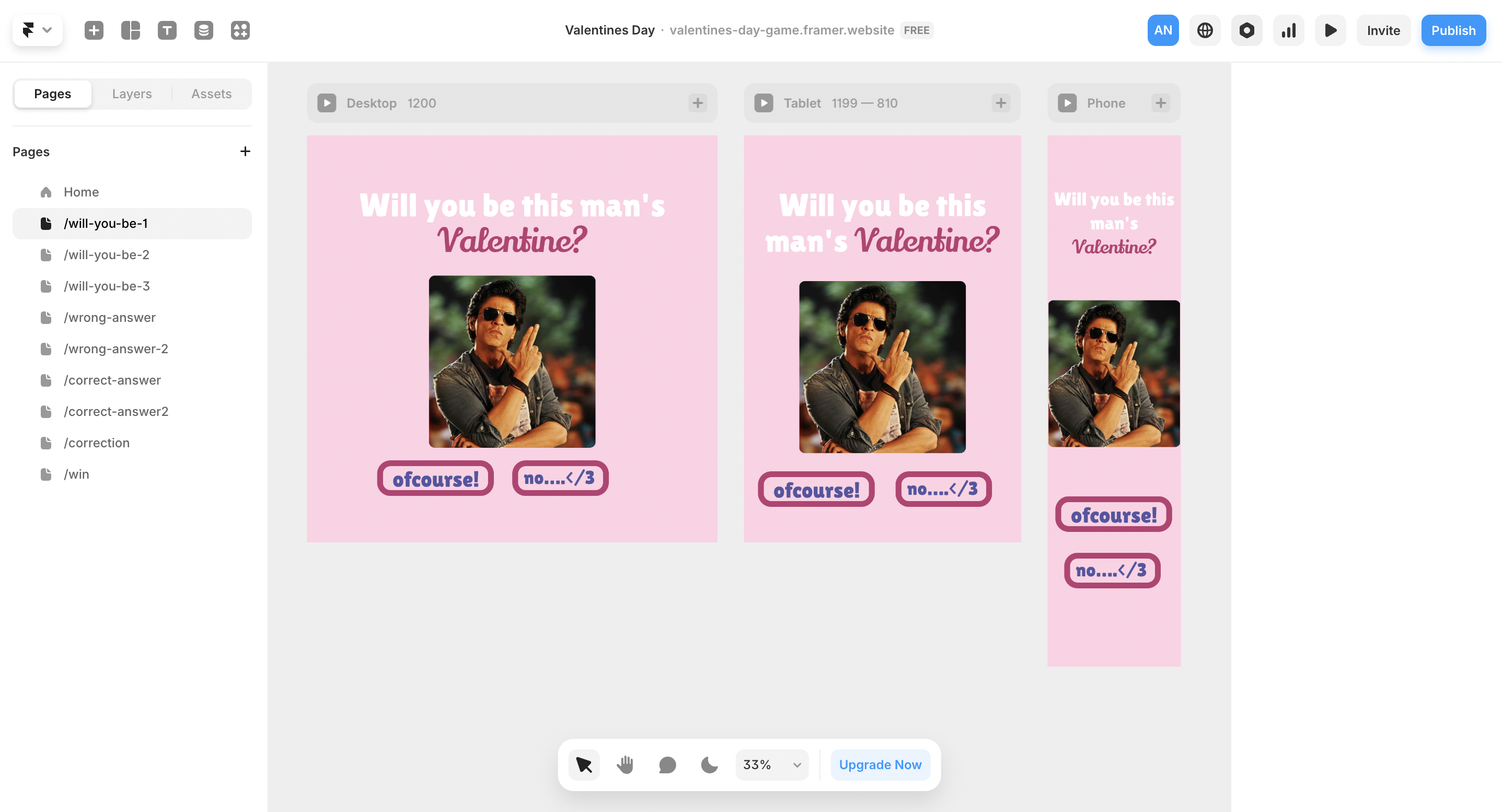
Task: Select the /will-you-be-3 page
Action: pos(132,286)
